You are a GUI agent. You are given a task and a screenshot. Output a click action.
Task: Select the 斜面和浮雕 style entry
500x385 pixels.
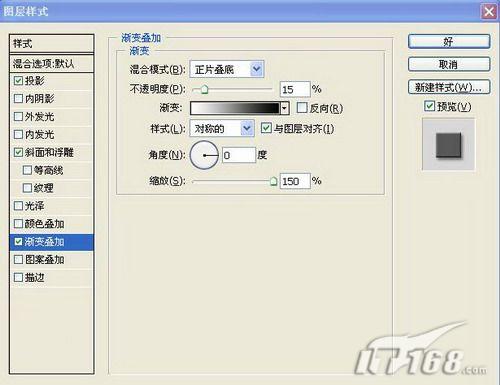52,153
